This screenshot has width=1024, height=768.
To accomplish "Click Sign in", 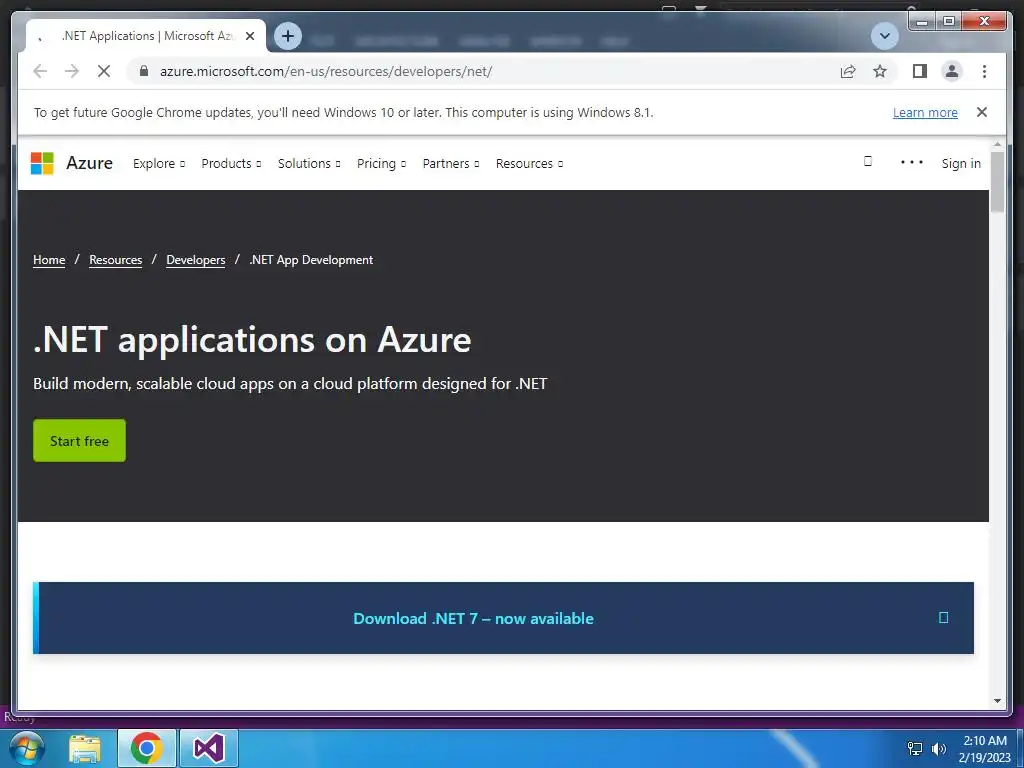I will pos(961,163).
